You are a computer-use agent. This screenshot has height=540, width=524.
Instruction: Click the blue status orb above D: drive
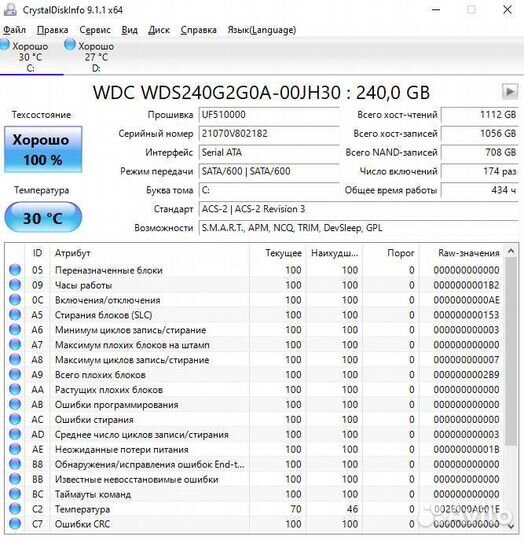70,45
